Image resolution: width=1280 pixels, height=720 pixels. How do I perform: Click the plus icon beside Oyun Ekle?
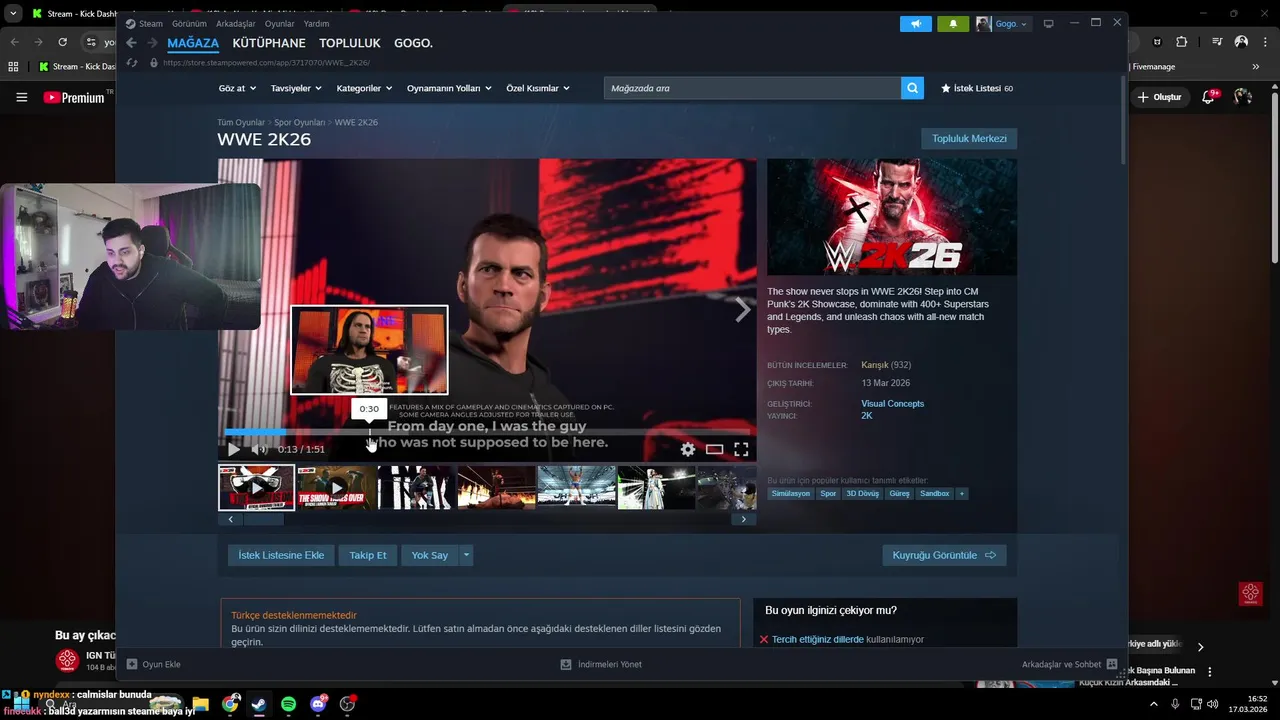pyautogui.click(x=132, y=664)
